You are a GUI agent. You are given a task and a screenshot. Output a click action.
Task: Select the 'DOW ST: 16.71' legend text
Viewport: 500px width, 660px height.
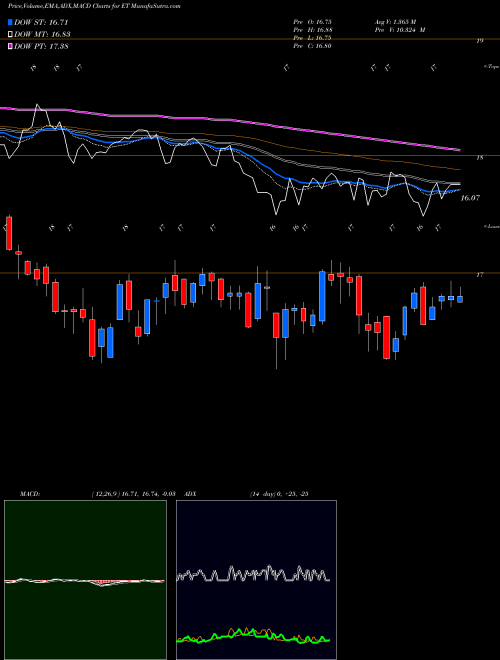tap(41, 22)
